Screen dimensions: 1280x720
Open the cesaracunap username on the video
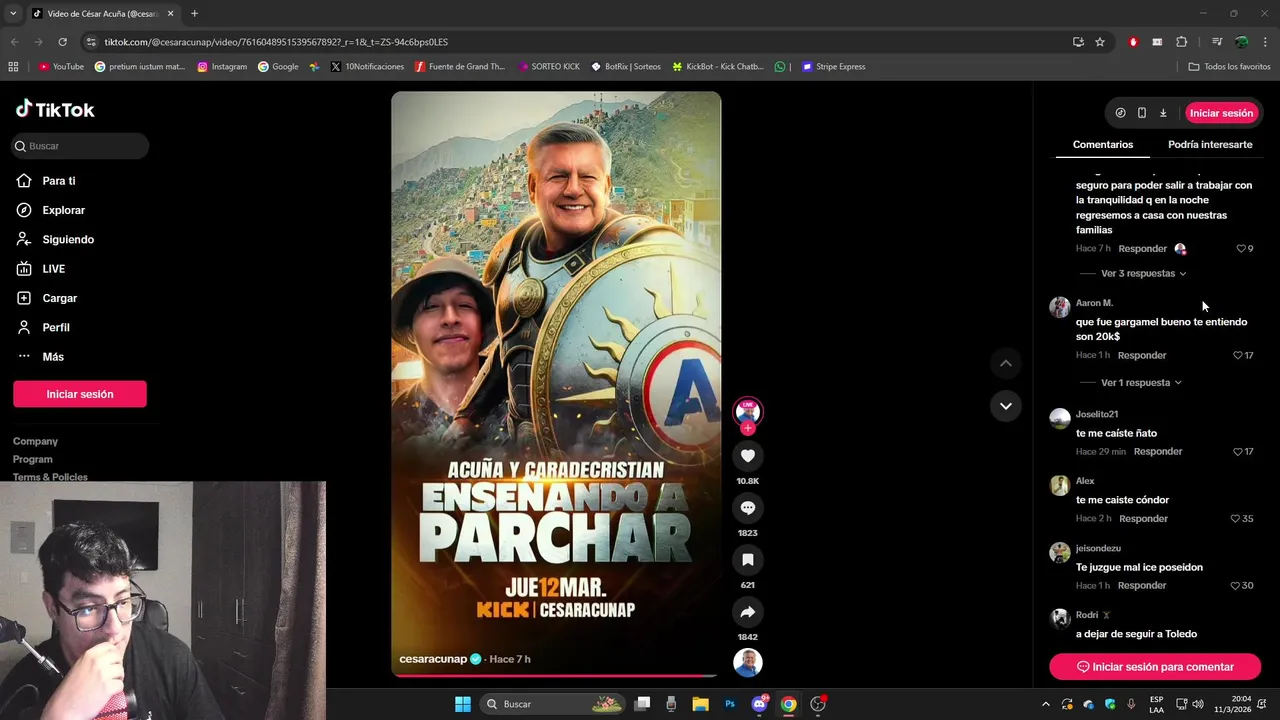pos(433,659)
